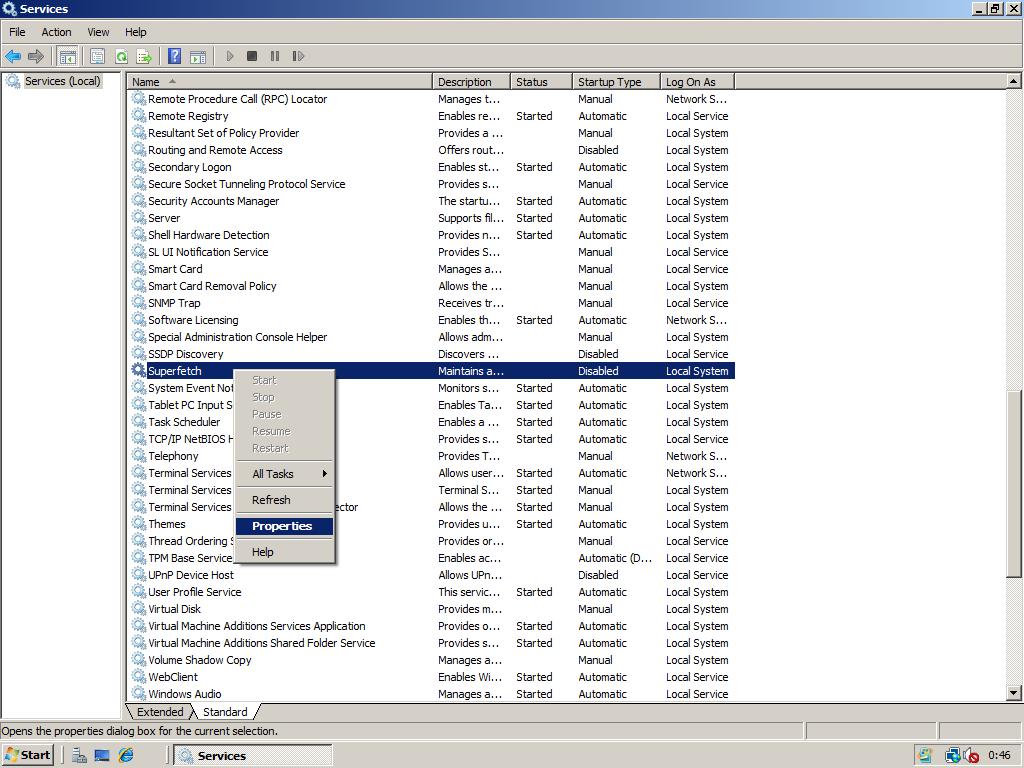Click the gear icon beside Server

tap(138, 217)
